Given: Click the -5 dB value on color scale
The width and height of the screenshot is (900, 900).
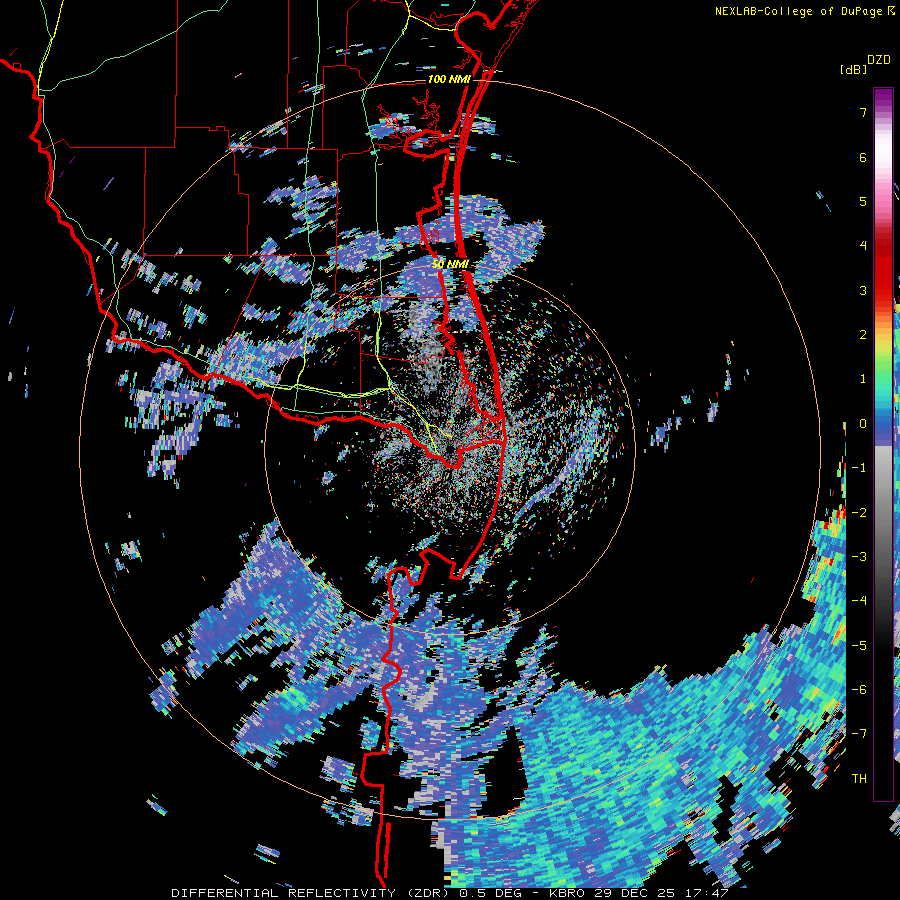Looking at the screenshot, I should (x=859, y=646).
